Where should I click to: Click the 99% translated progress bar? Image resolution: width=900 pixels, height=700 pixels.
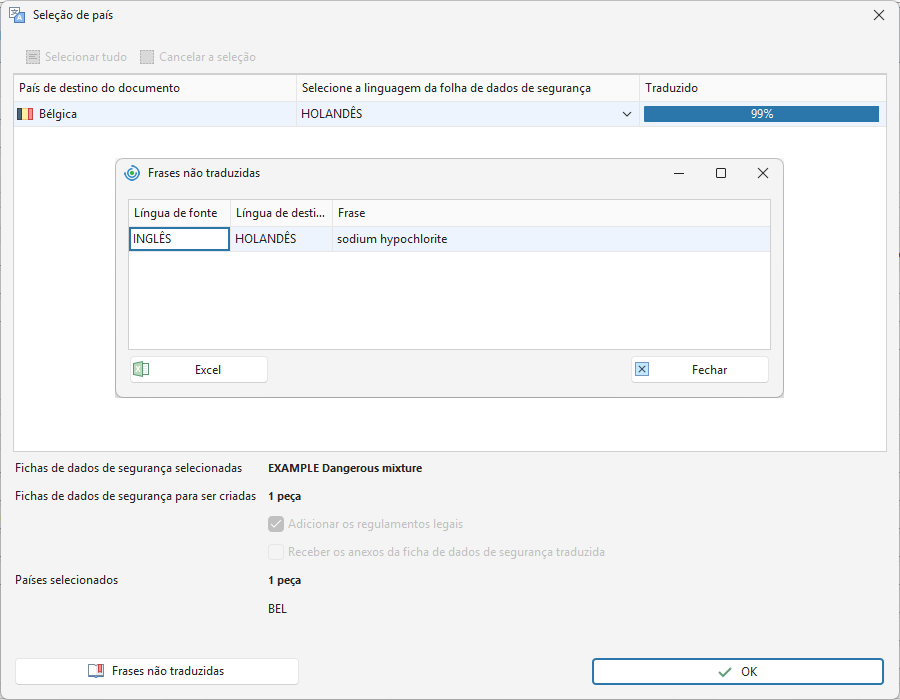761,114
